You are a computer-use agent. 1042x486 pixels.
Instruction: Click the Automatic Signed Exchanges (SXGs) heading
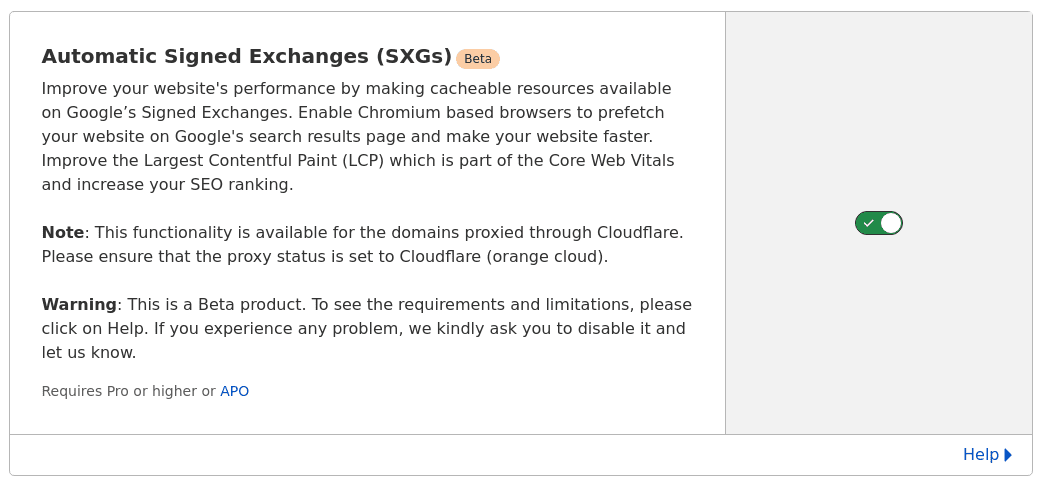click(246, 57)
